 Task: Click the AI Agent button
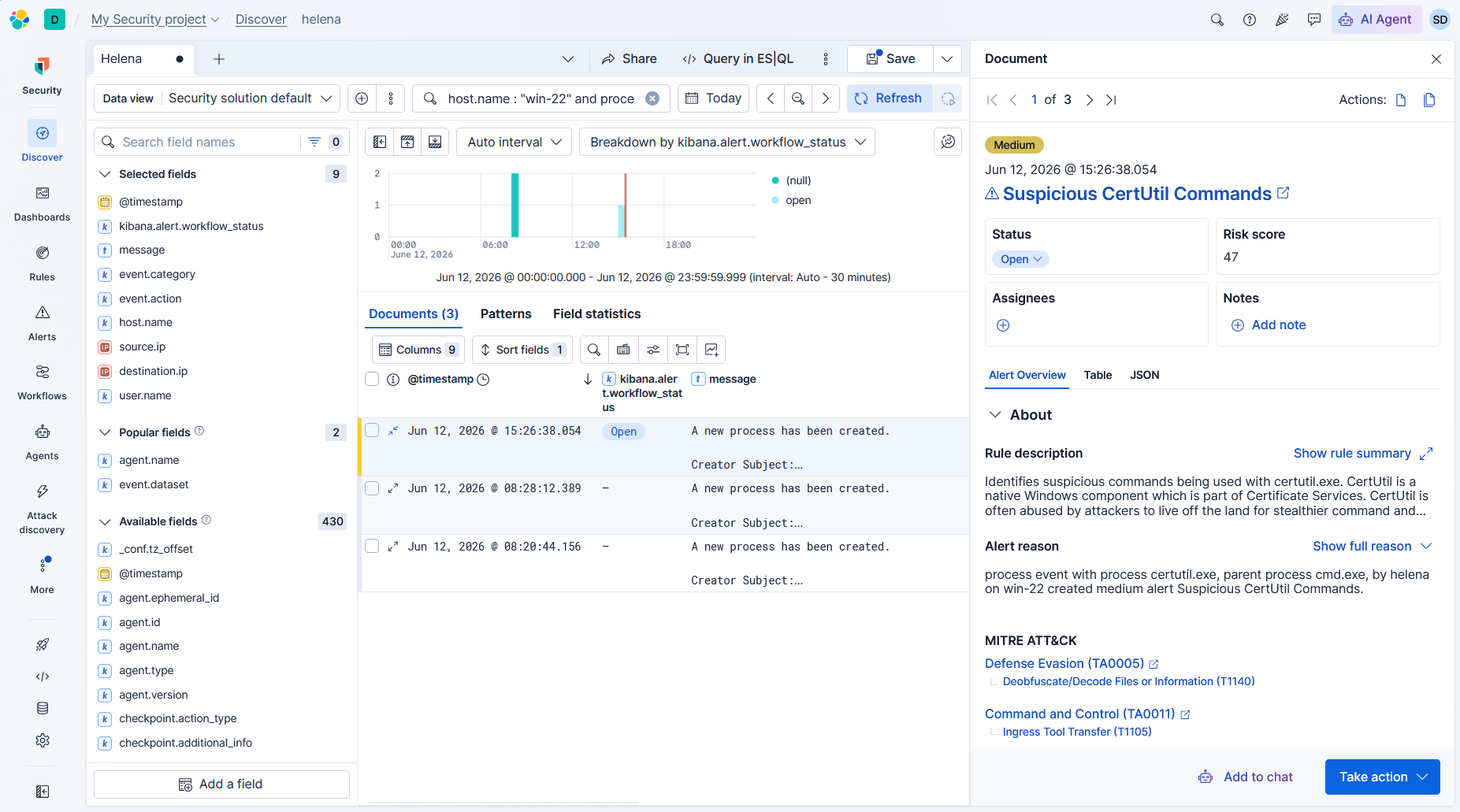tap(1376, 20)
